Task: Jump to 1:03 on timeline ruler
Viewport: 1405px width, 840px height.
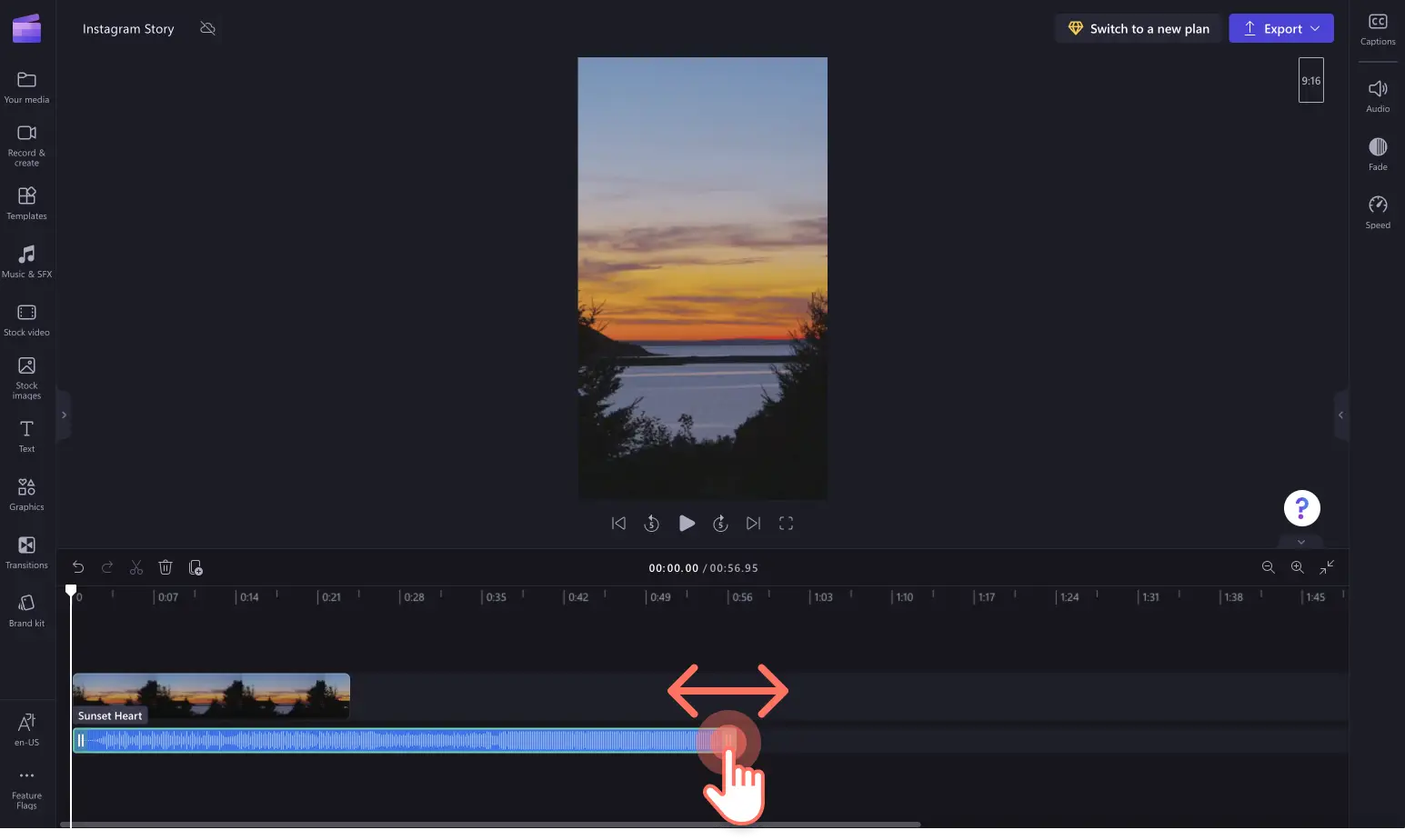Action: (823, 597)
